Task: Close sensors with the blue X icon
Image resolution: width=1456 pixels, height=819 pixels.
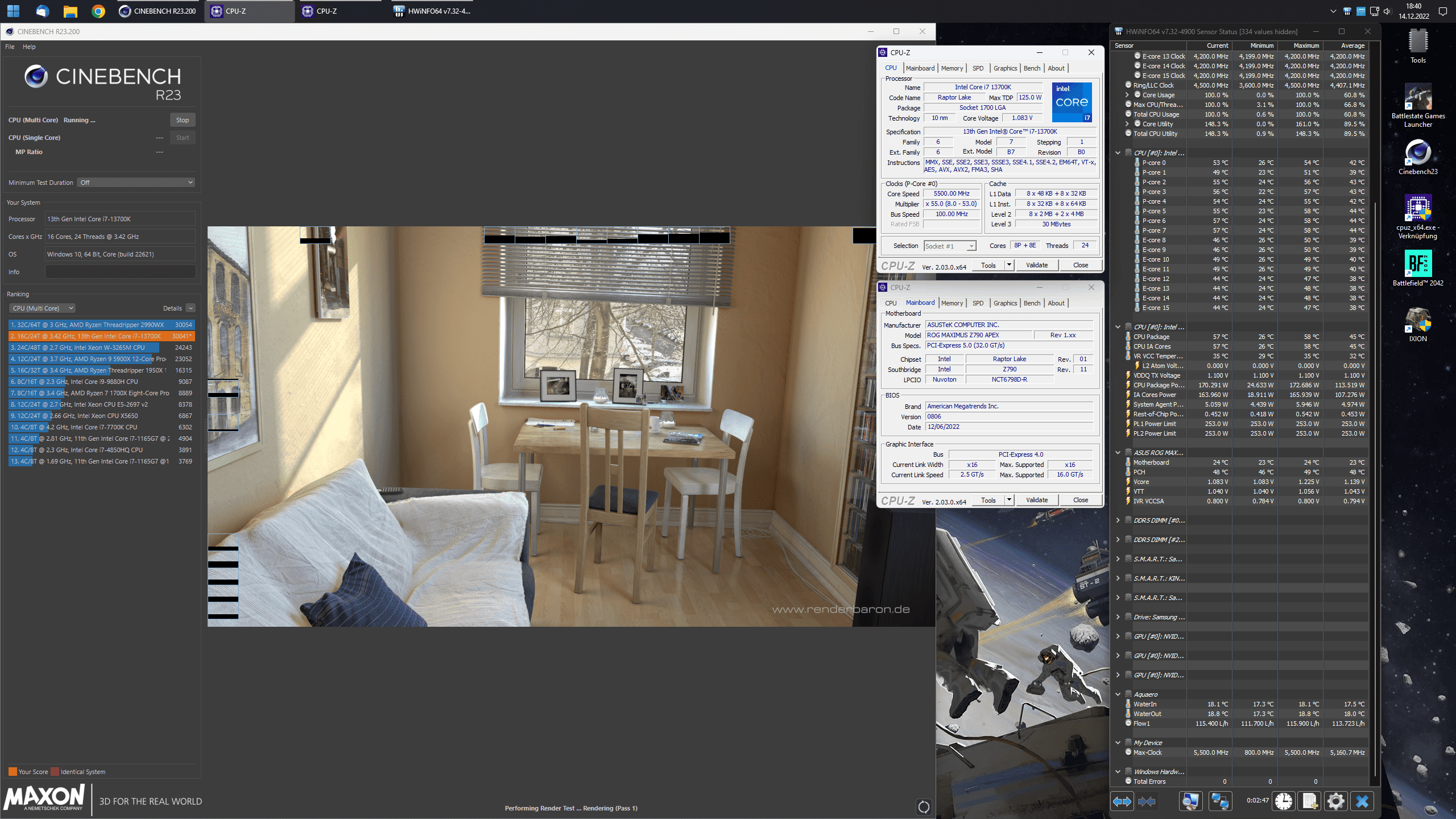Action: [1362, 801]
